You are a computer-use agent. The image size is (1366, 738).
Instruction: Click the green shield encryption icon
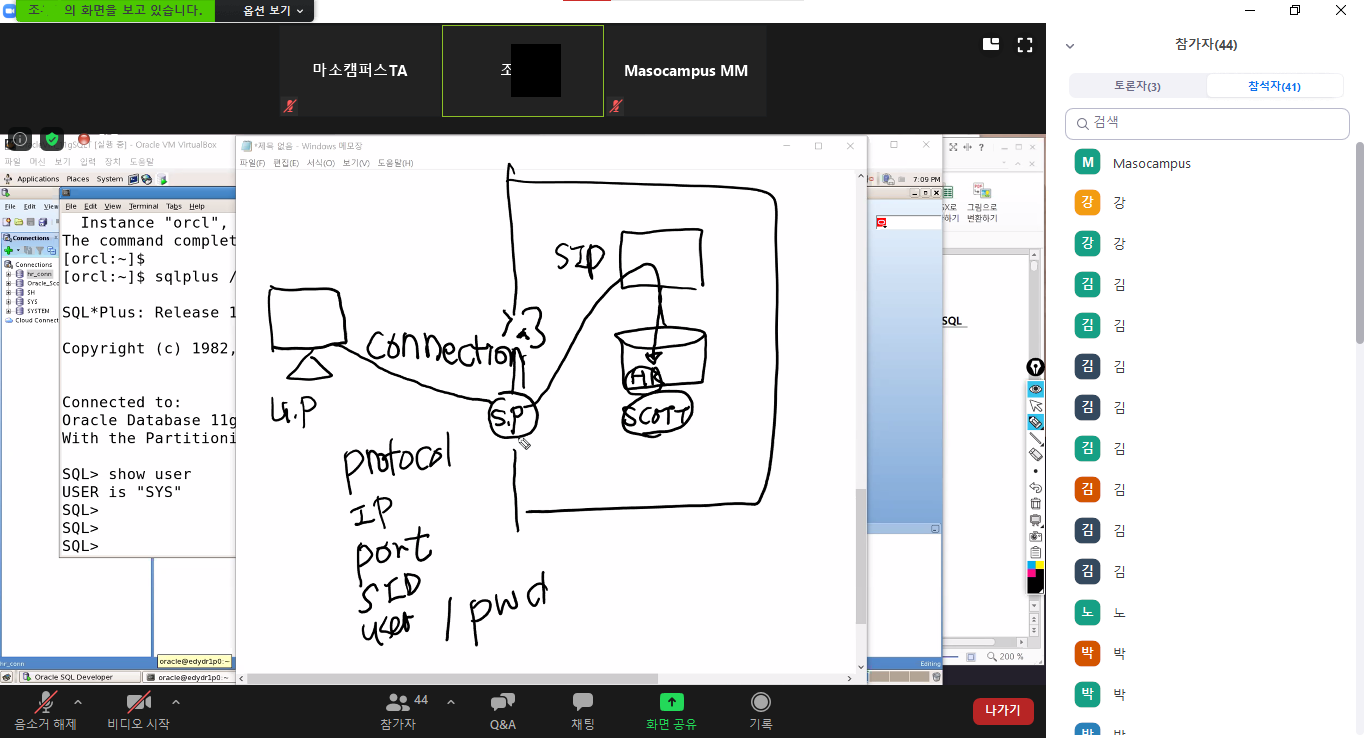(52, 139)
